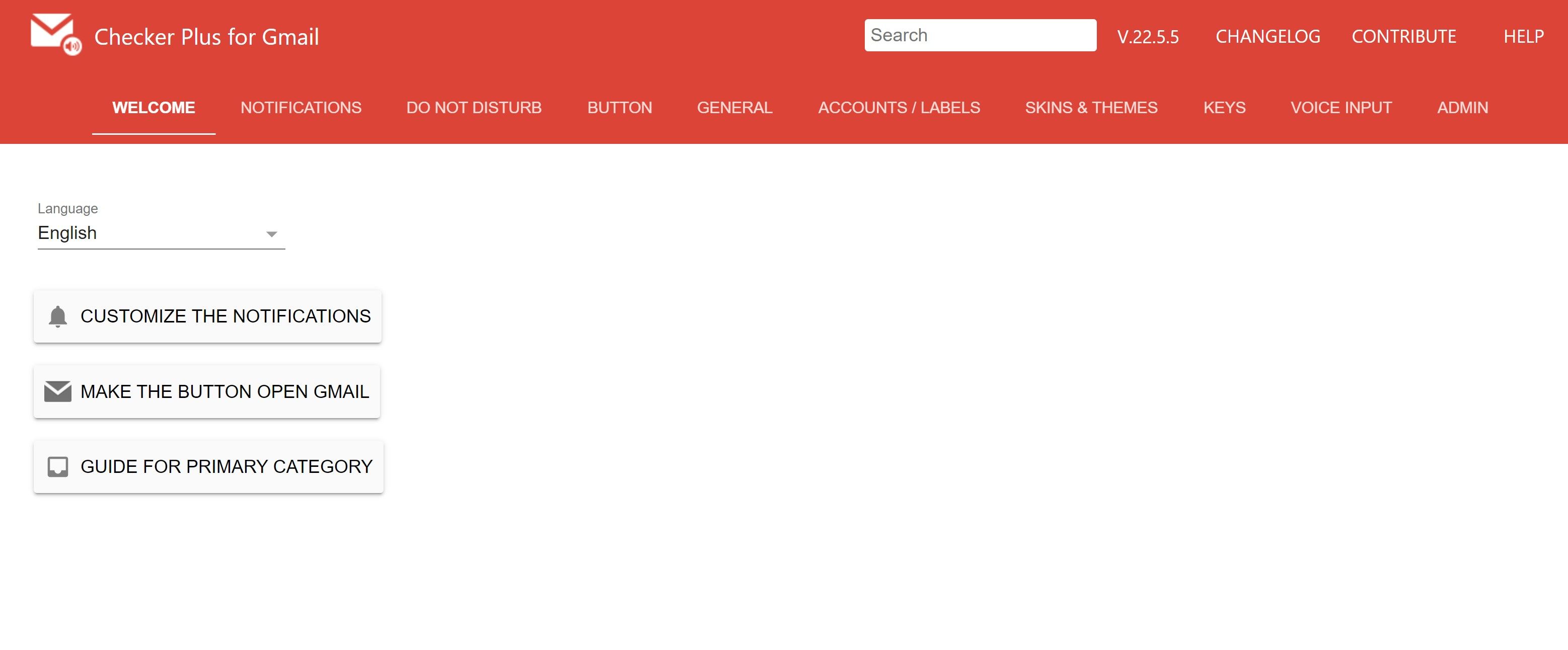Click inside the Search field
The width and height of the screenshot is (1568, 650).
[x=980, y=35]
